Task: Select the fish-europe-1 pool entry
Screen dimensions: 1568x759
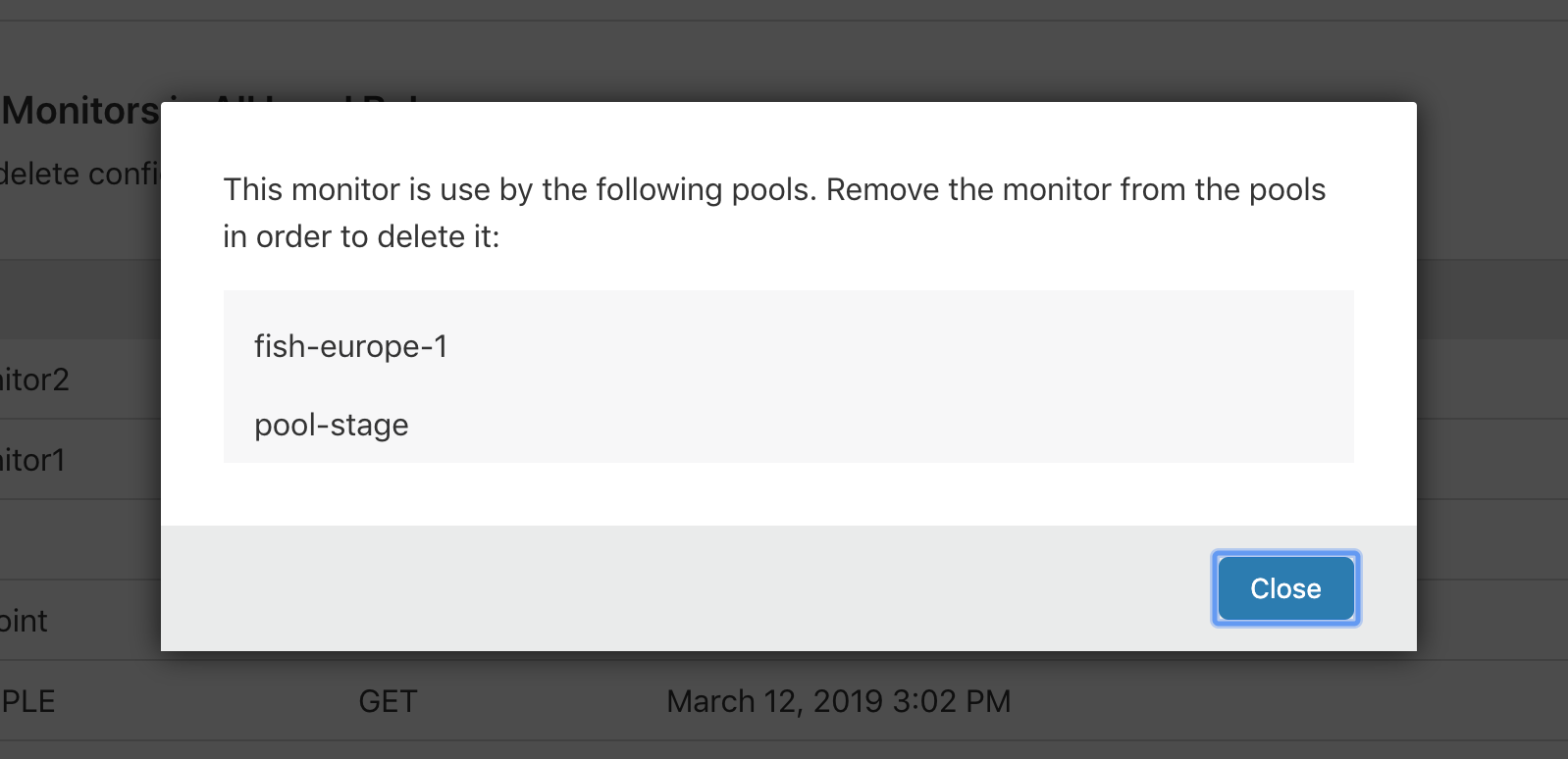Action: tap(350, 346)
